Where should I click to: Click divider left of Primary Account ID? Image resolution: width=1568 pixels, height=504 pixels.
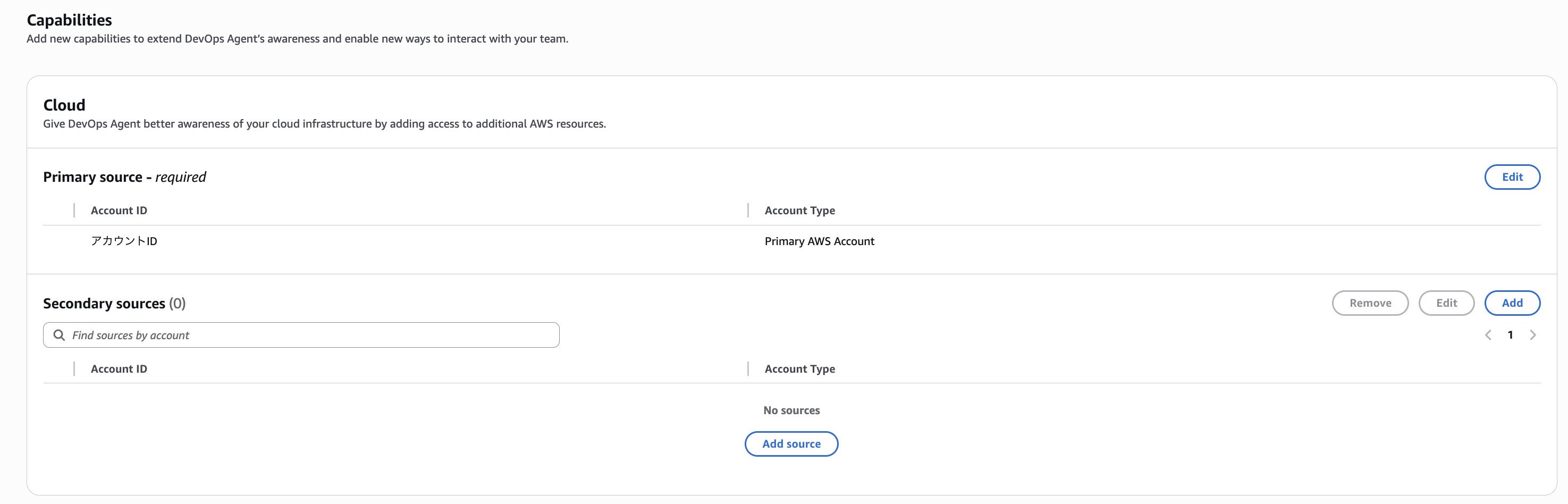(74, 211)
